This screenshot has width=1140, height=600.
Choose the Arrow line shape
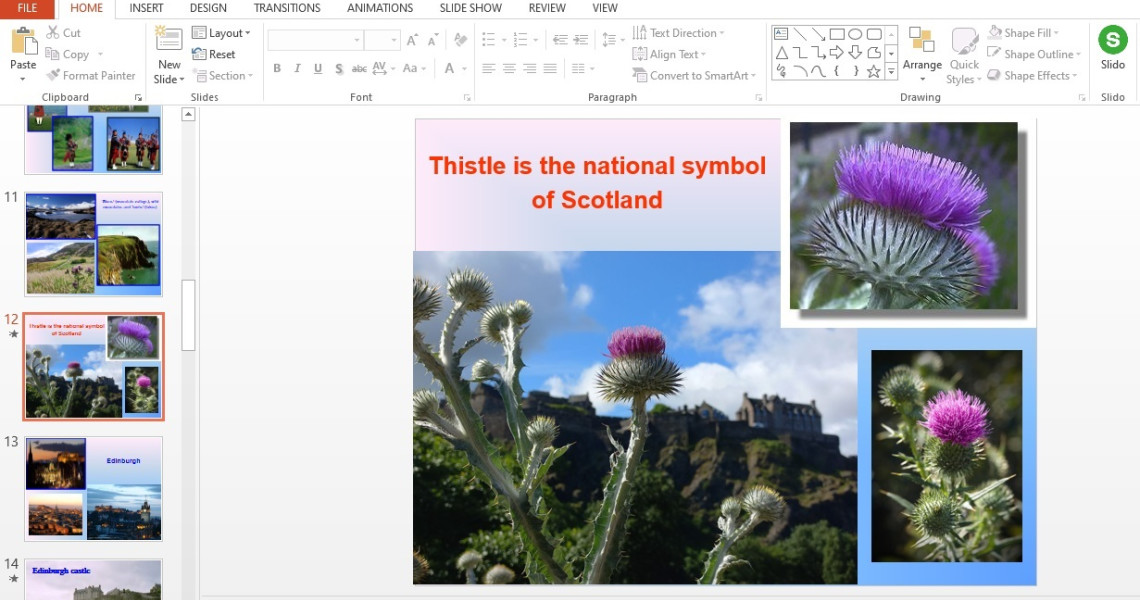818,33
